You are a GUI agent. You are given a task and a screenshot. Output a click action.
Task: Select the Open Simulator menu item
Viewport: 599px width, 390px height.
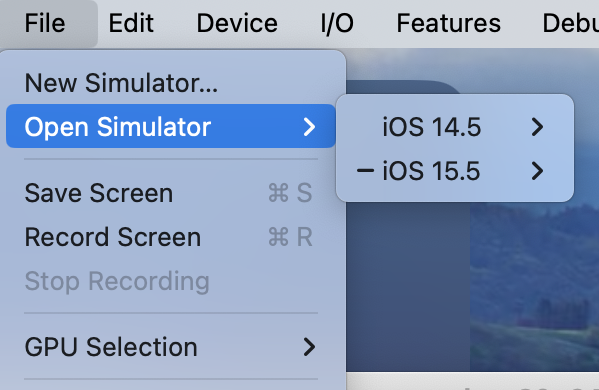coord(171,126)
